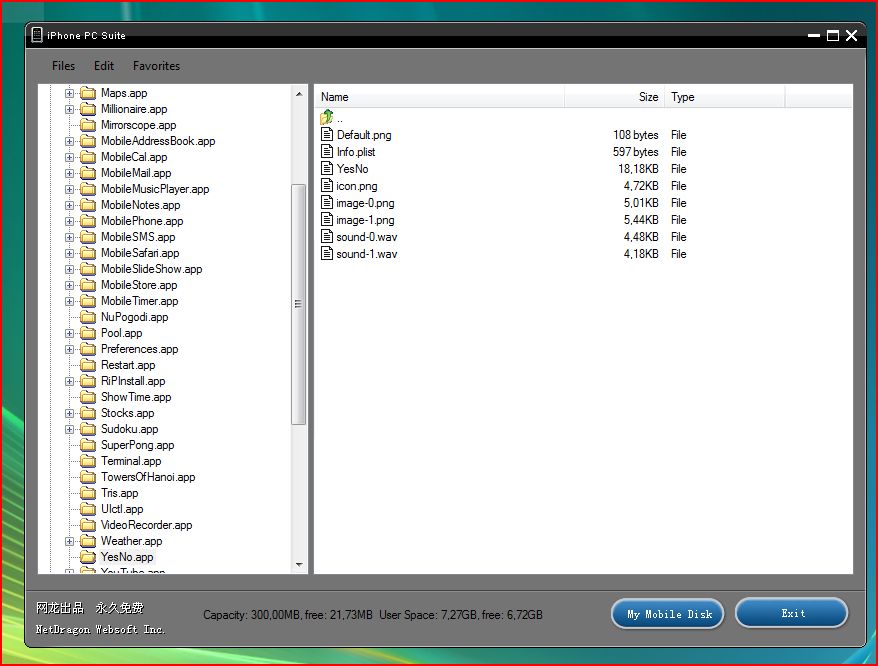The height and width of the screenshot is (666, 878).
Task: Select VideoRecorder.app in the tree
Action: [x=147, y=525]
